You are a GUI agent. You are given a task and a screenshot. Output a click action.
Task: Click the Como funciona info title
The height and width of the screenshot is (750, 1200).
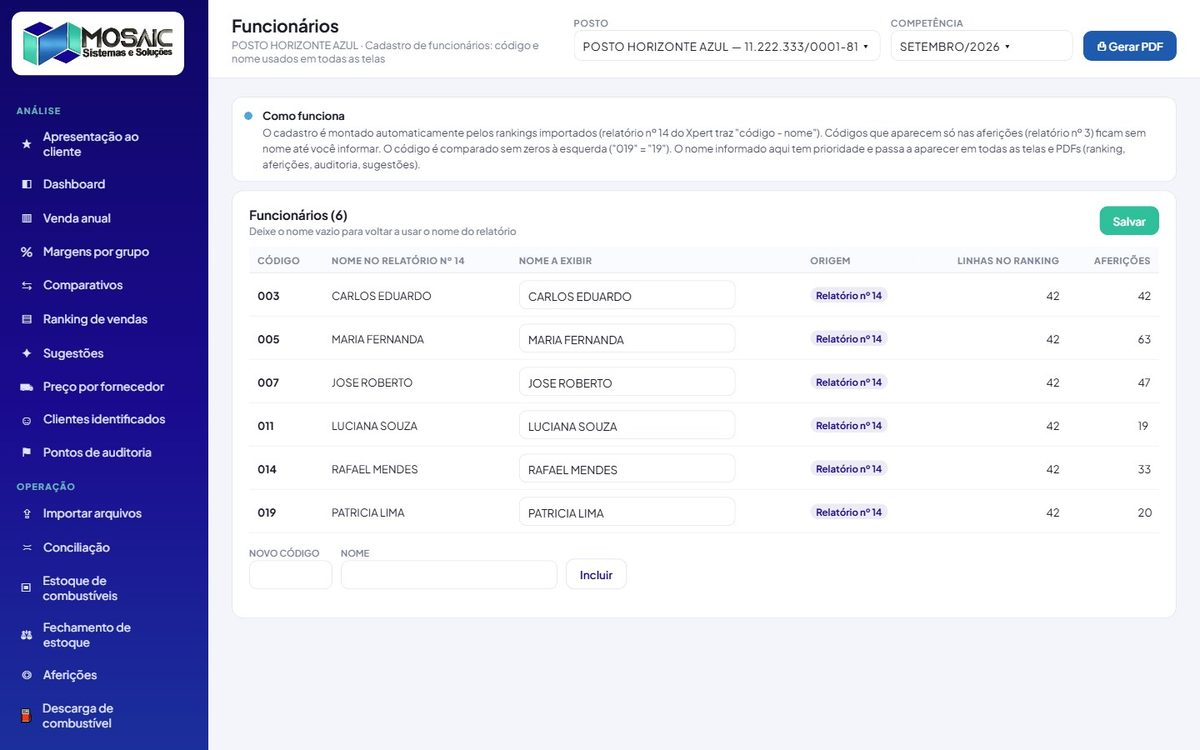click(x=304, y=116)
